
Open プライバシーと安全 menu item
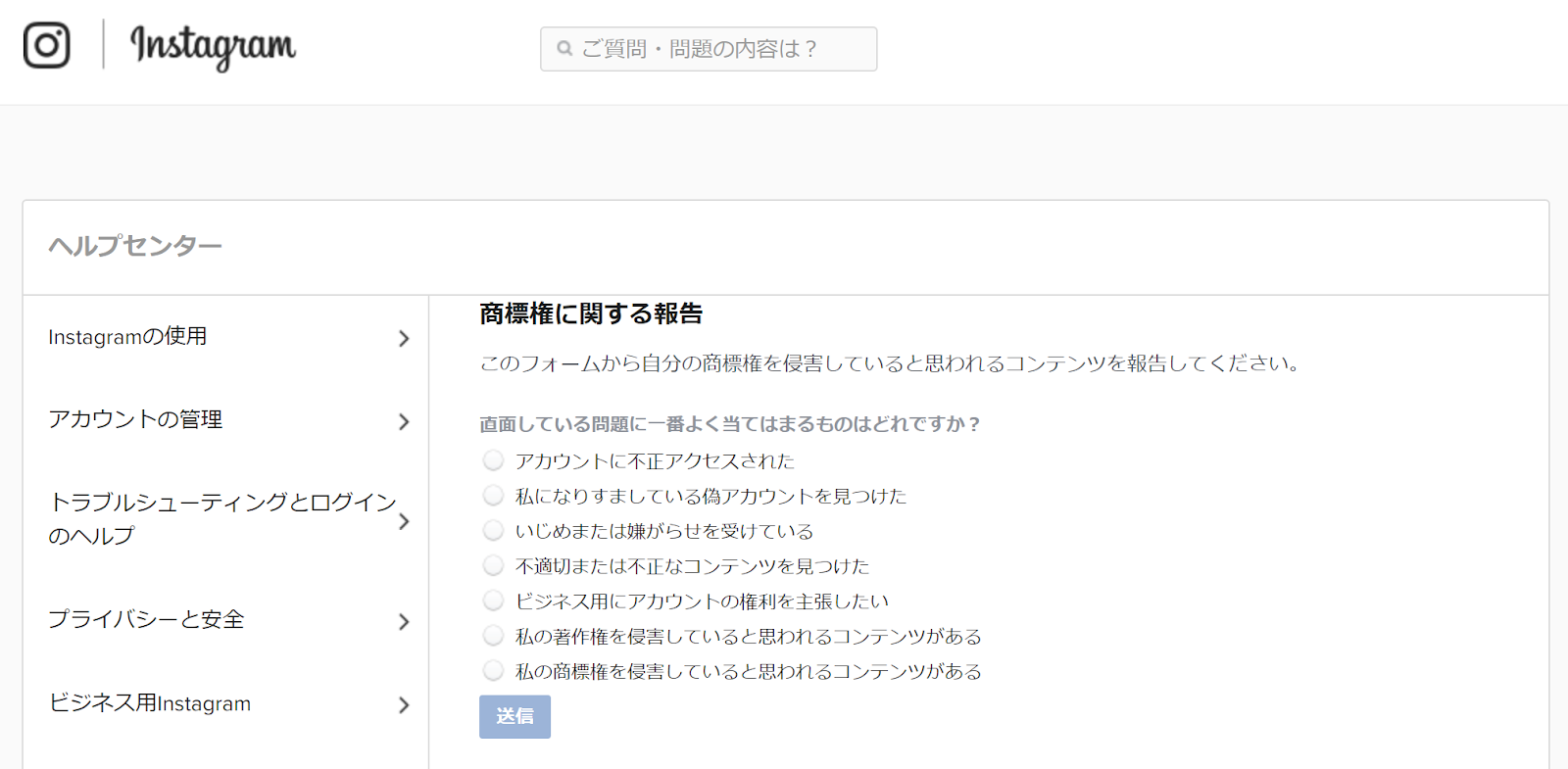coord(146,620)
